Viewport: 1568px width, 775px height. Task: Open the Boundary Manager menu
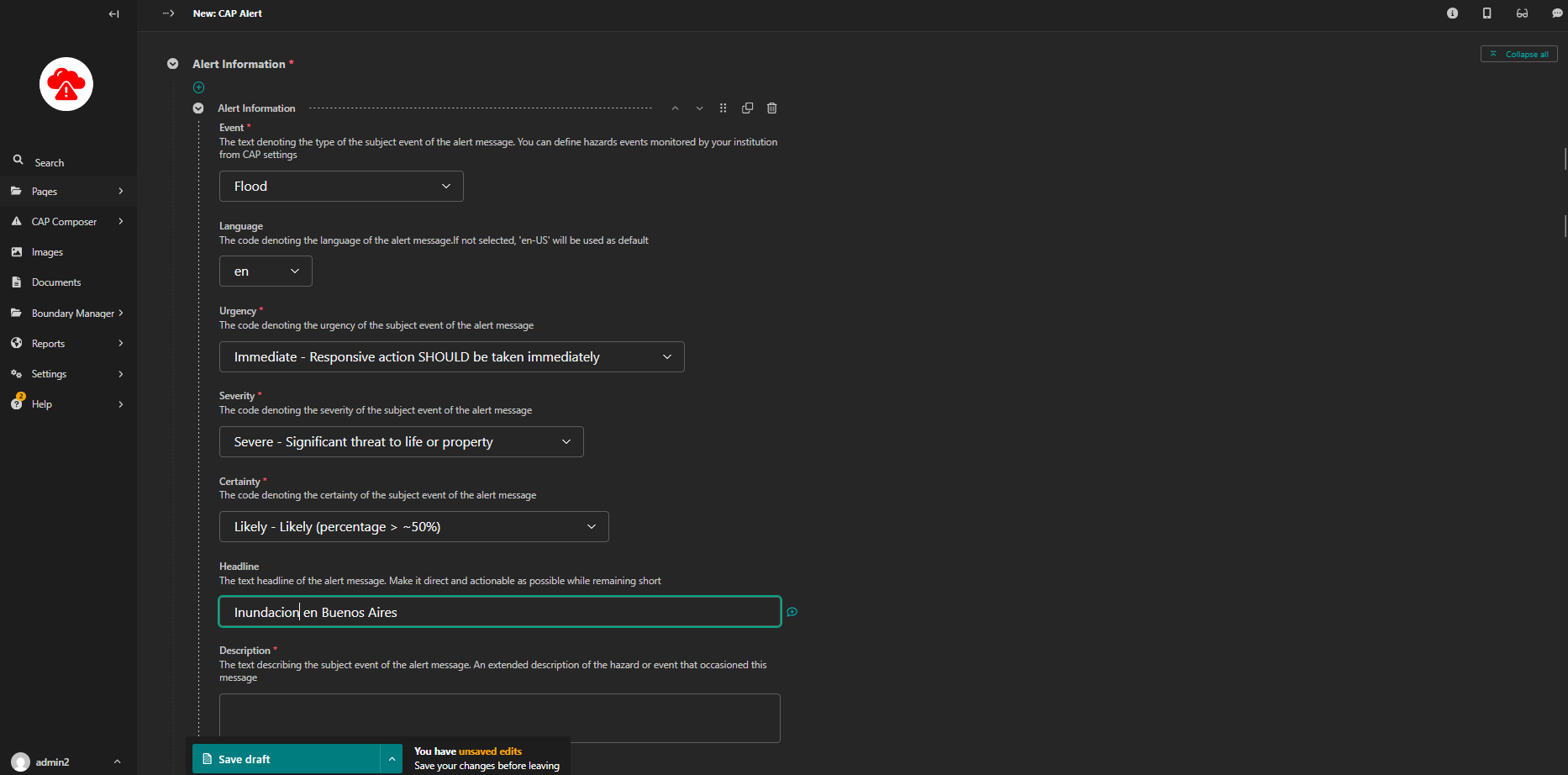[x=68, y=313]
